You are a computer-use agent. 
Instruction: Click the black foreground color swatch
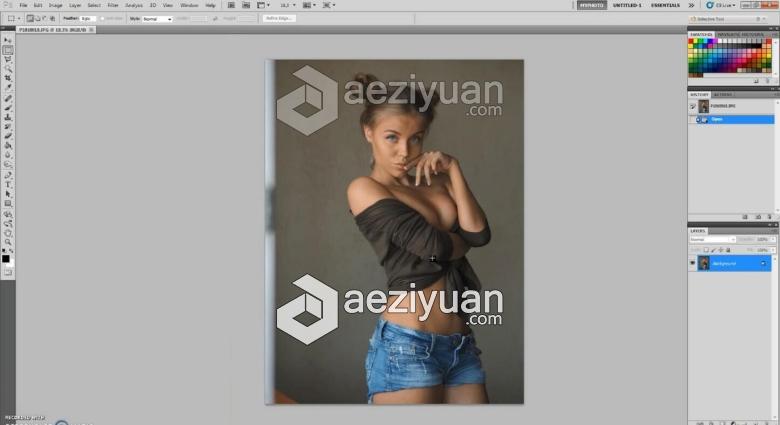[x=5, y=259]
